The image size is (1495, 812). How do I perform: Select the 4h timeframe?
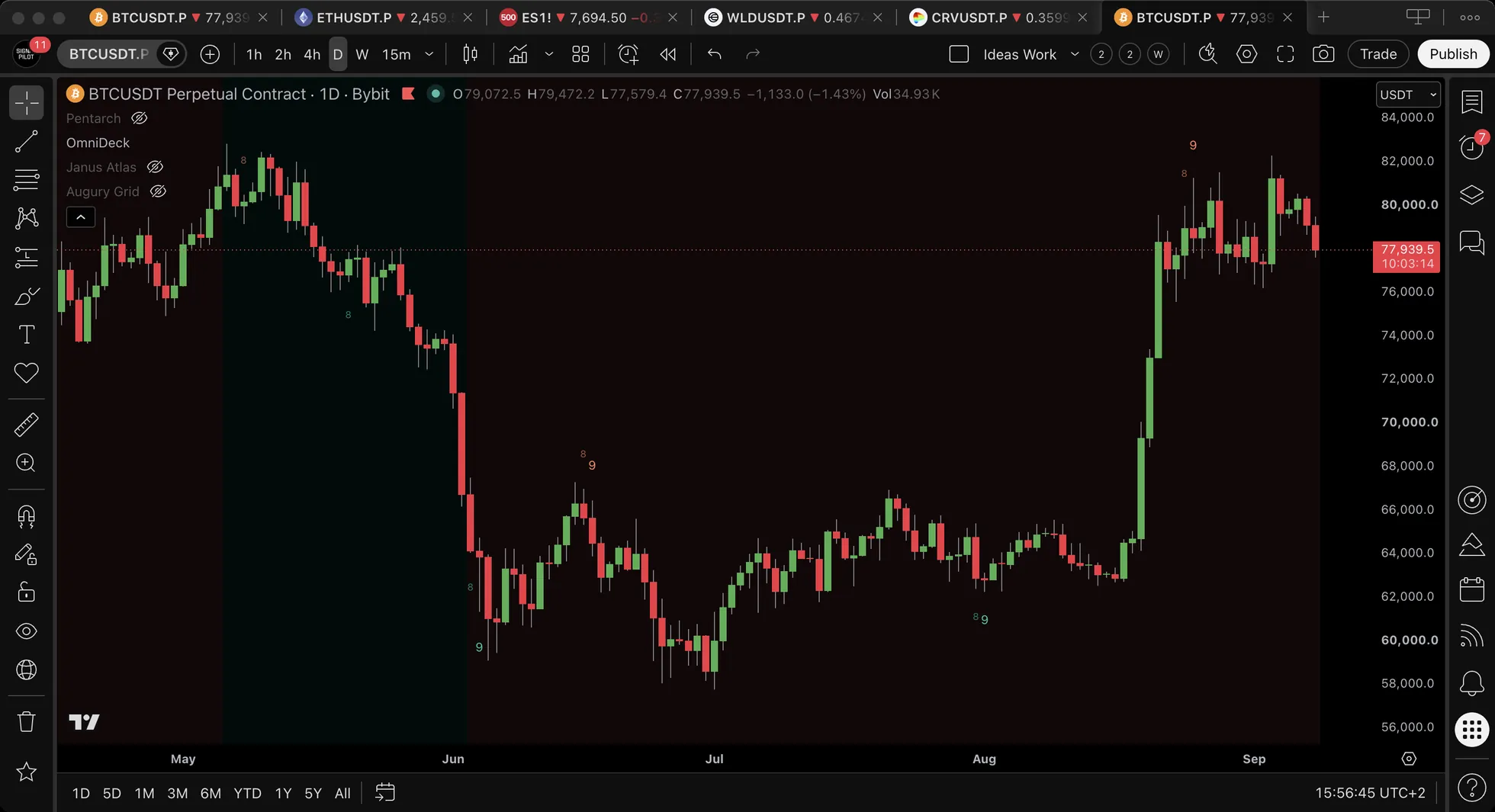(x=312, y=54)
